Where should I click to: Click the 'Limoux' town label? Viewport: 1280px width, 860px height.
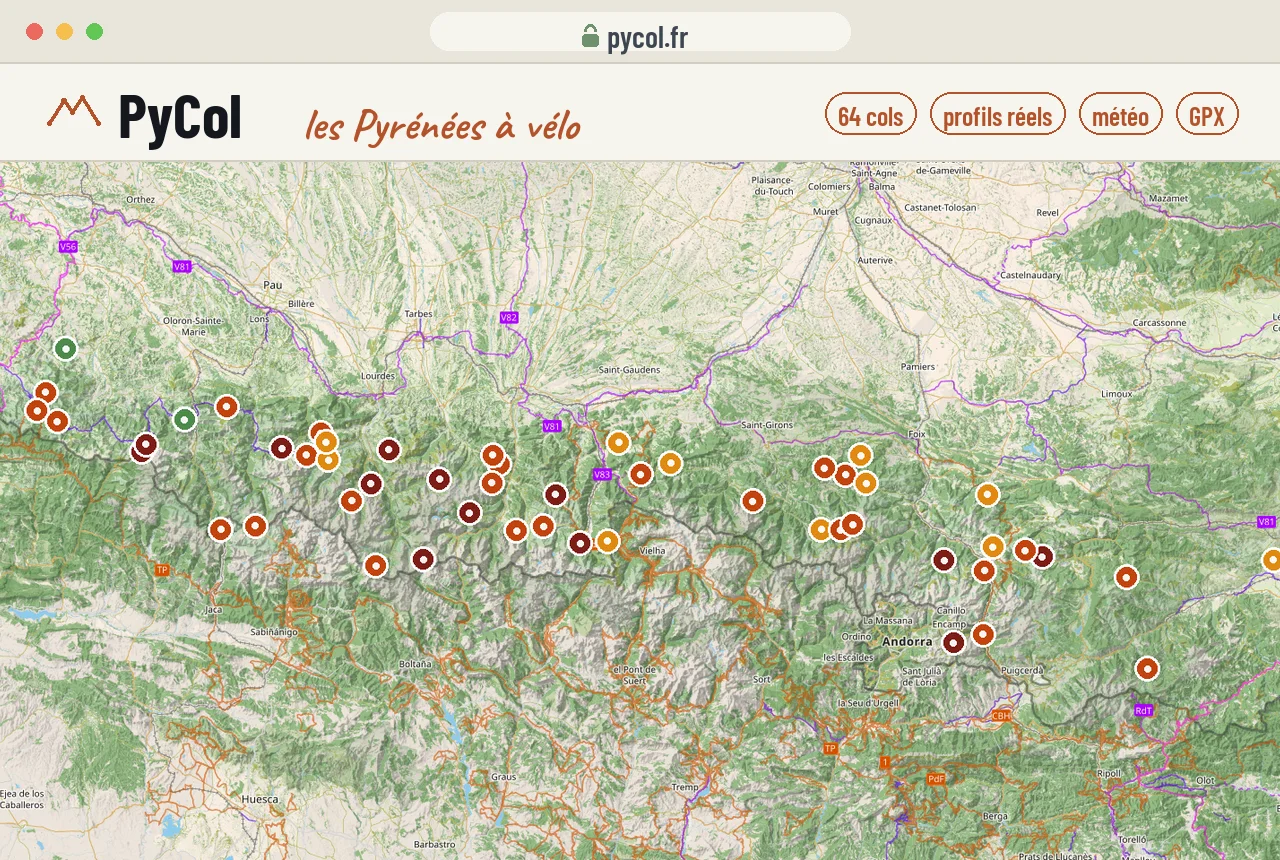1117,394
